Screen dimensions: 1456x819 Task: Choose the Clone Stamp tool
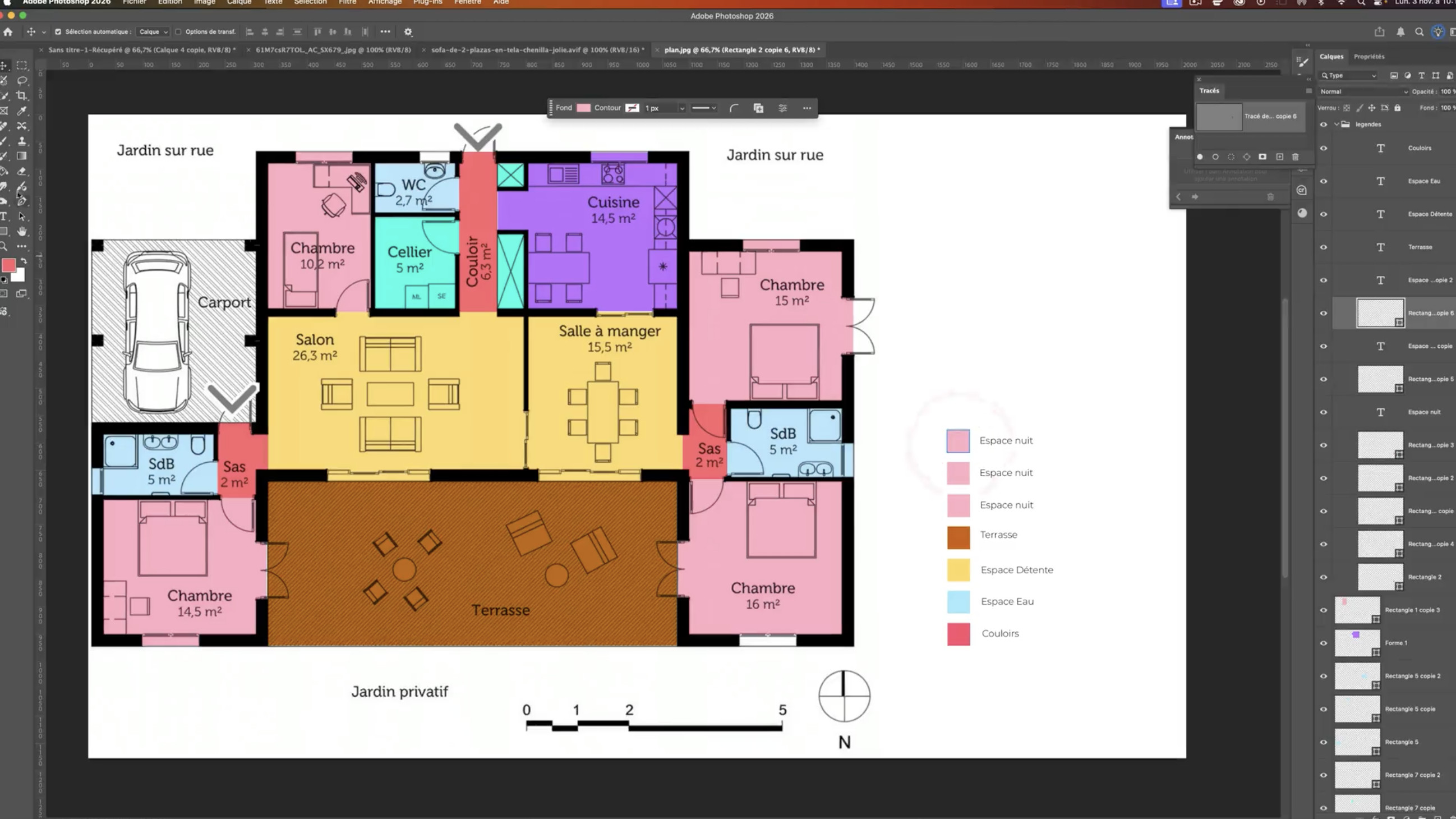pyautogui.click(x=21, y=141)
